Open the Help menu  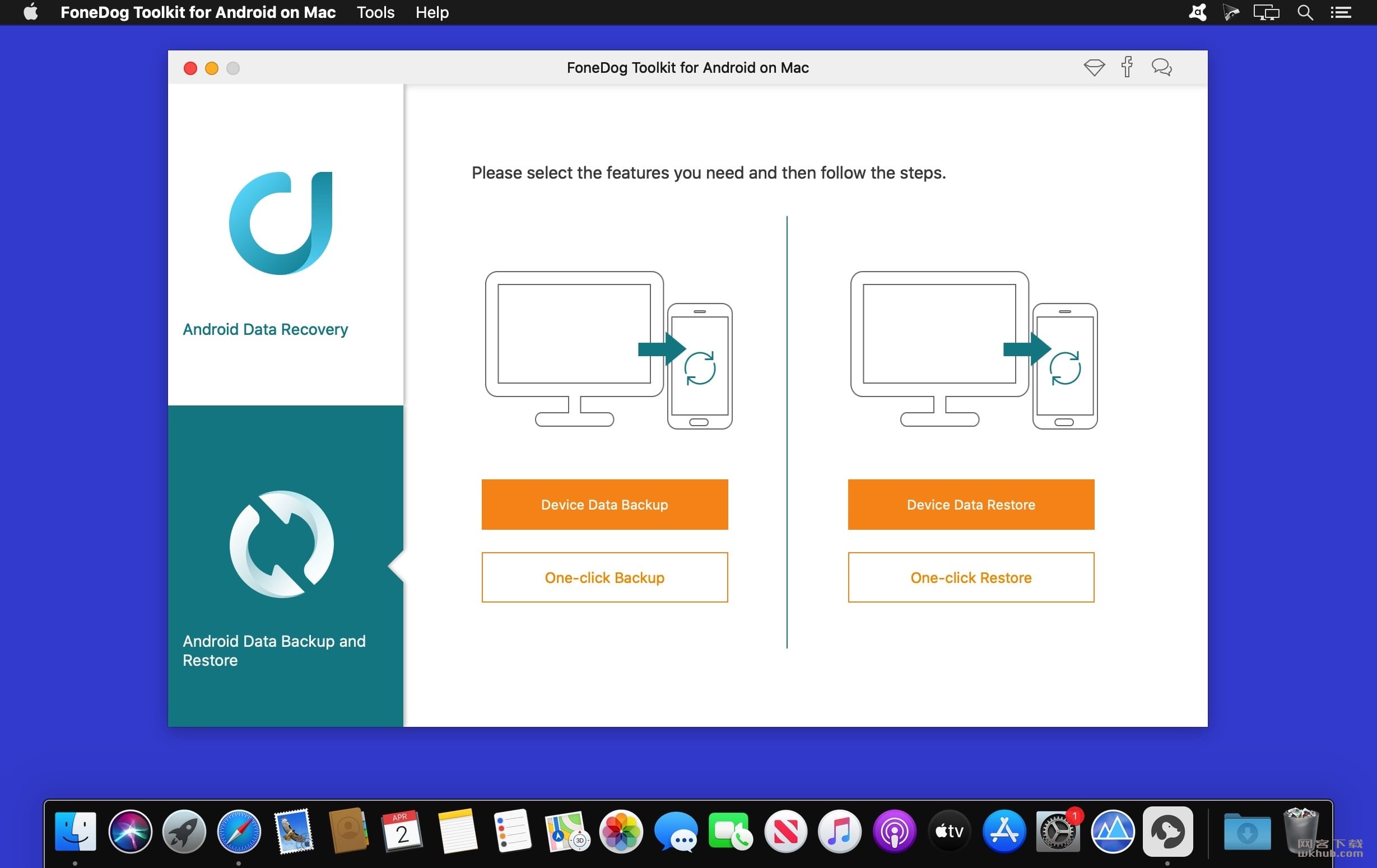(x=432, y=12)
